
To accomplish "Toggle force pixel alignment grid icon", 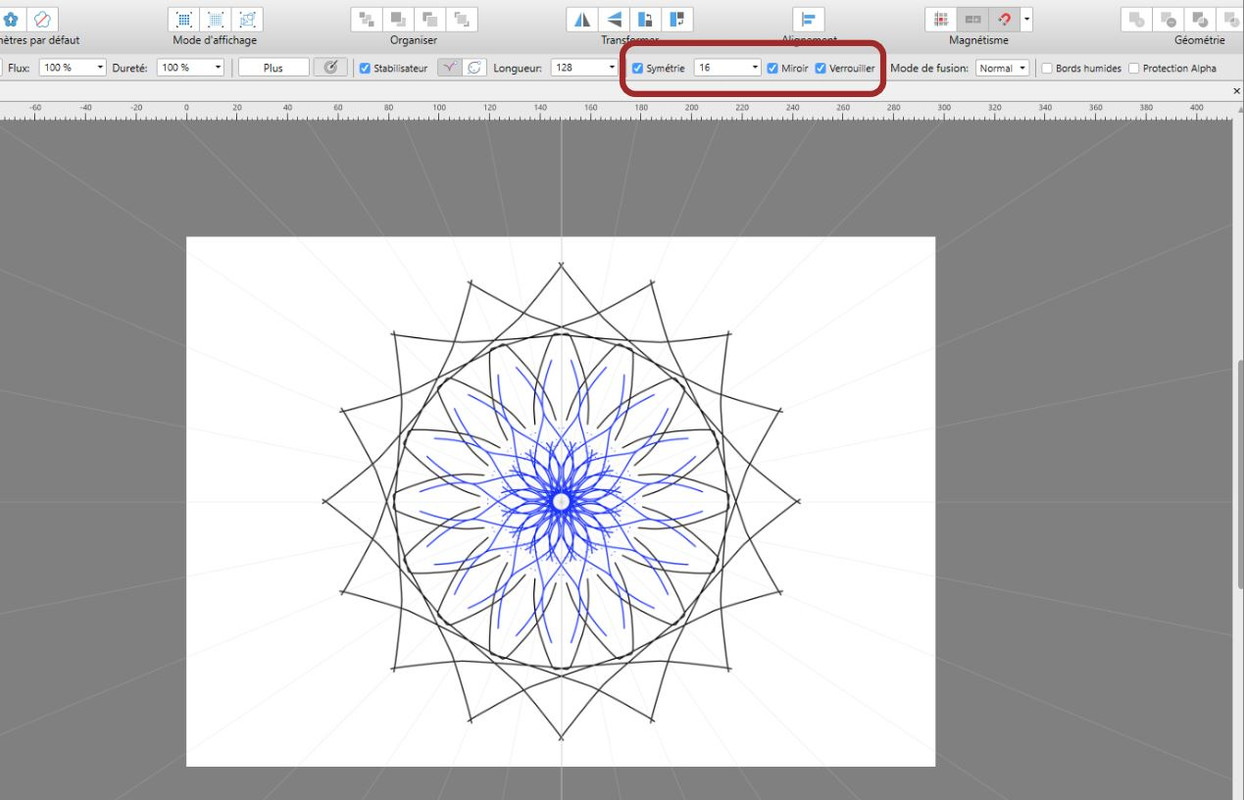I will coord(941,19).
